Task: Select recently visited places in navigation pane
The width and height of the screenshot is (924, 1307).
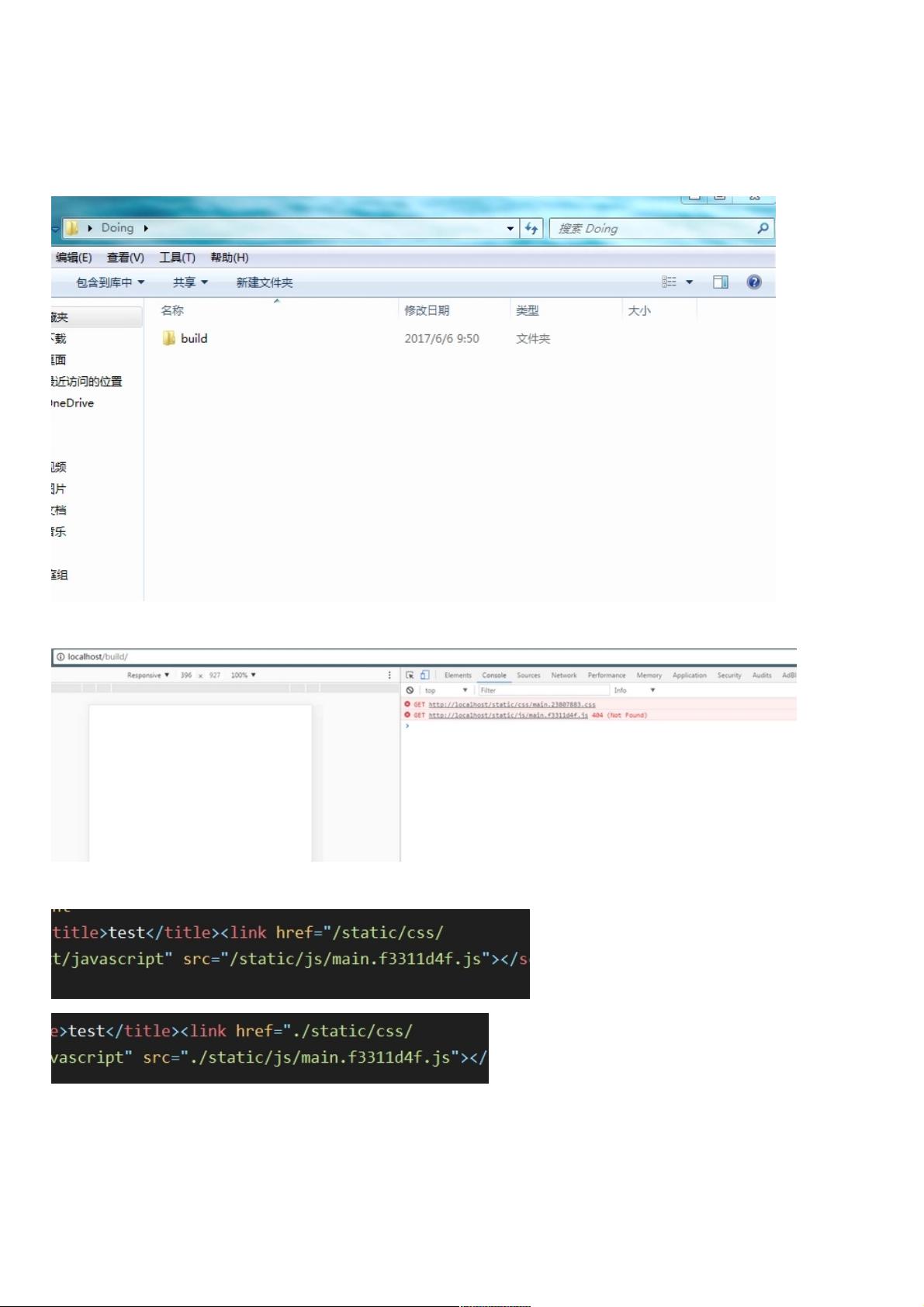Action: 86,382
